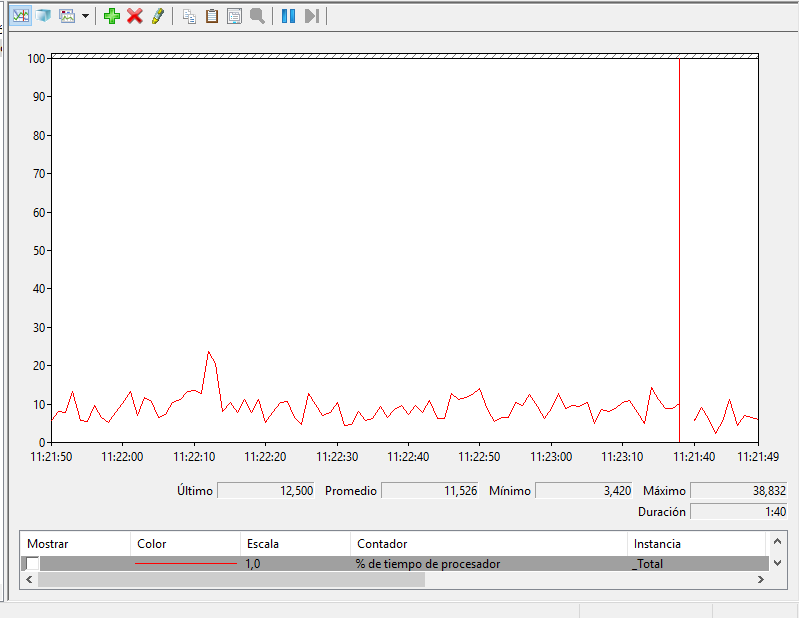Click the Último value field 12,500

266,491
